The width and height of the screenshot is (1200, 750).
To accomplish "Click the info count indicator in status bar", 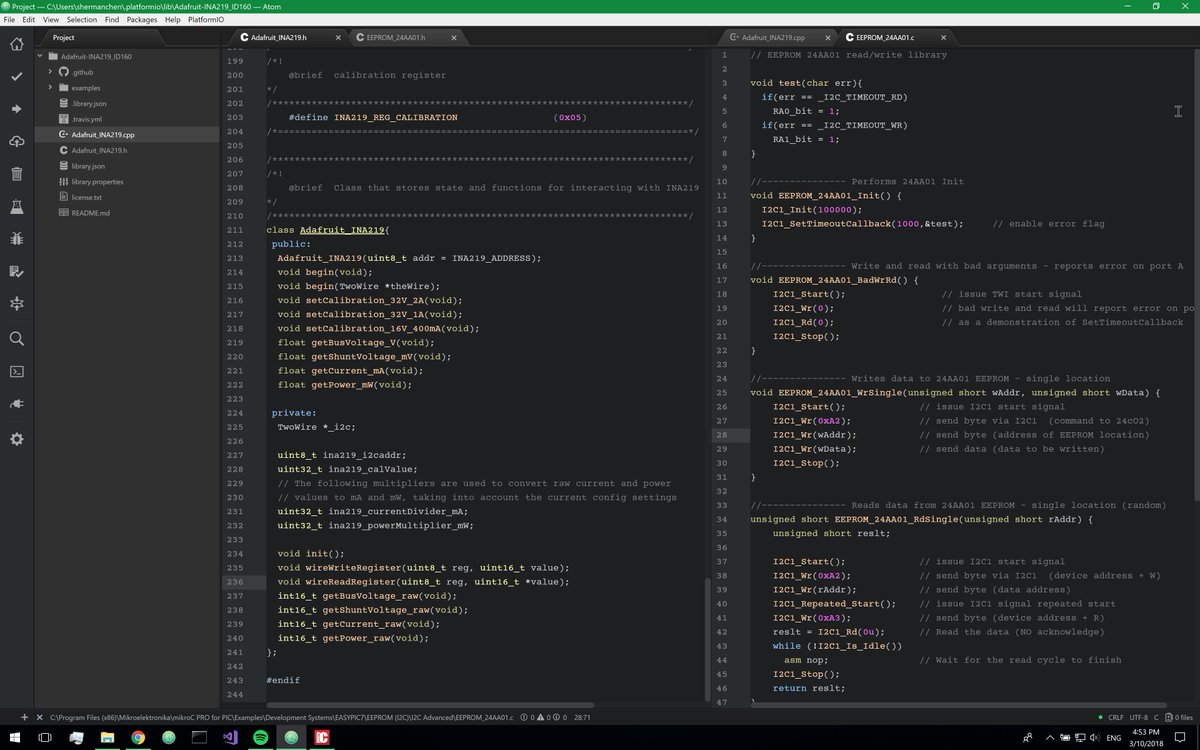I will tap(559, 717).
